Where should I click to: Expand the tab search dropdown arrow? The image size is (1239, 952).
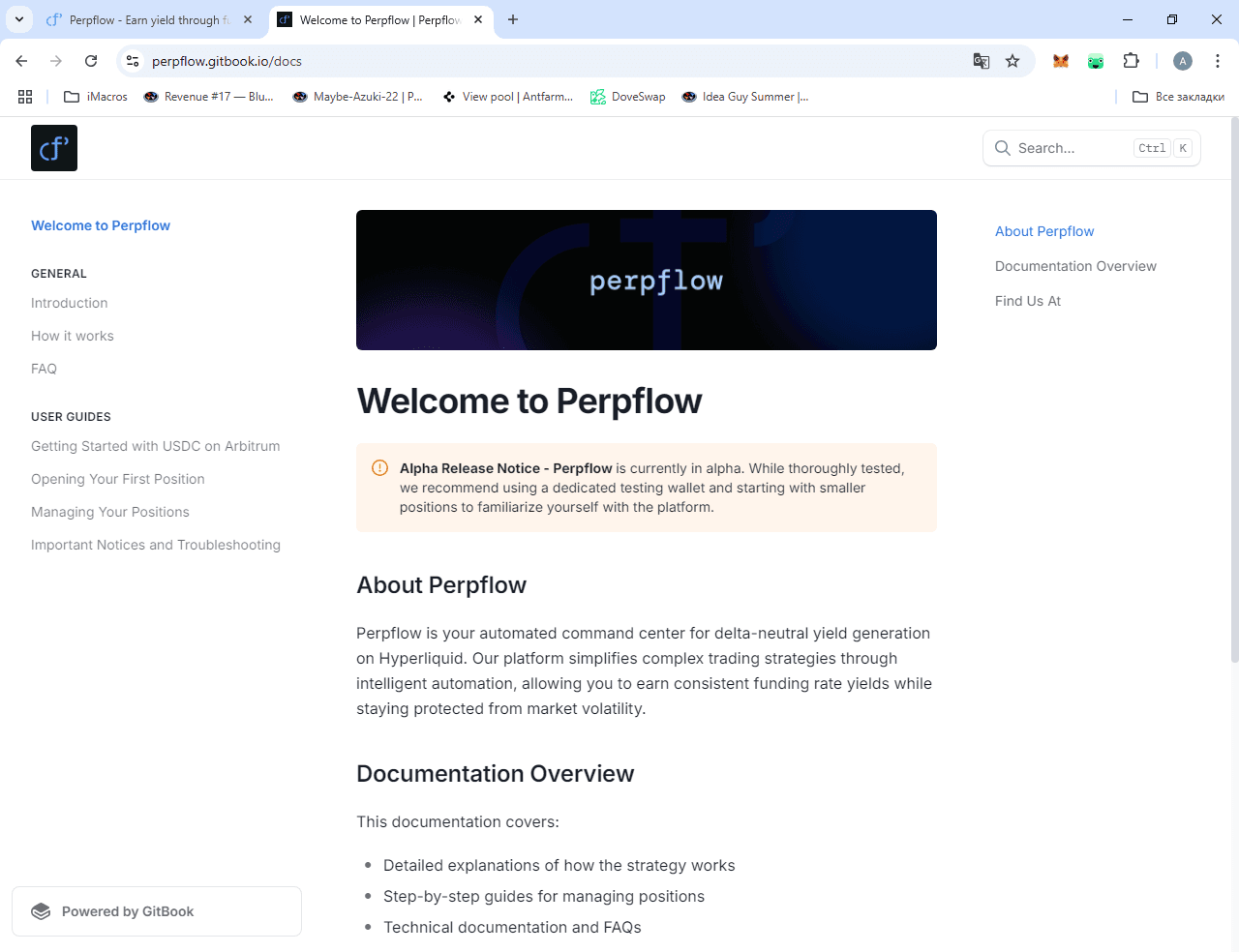pos(19,19)
